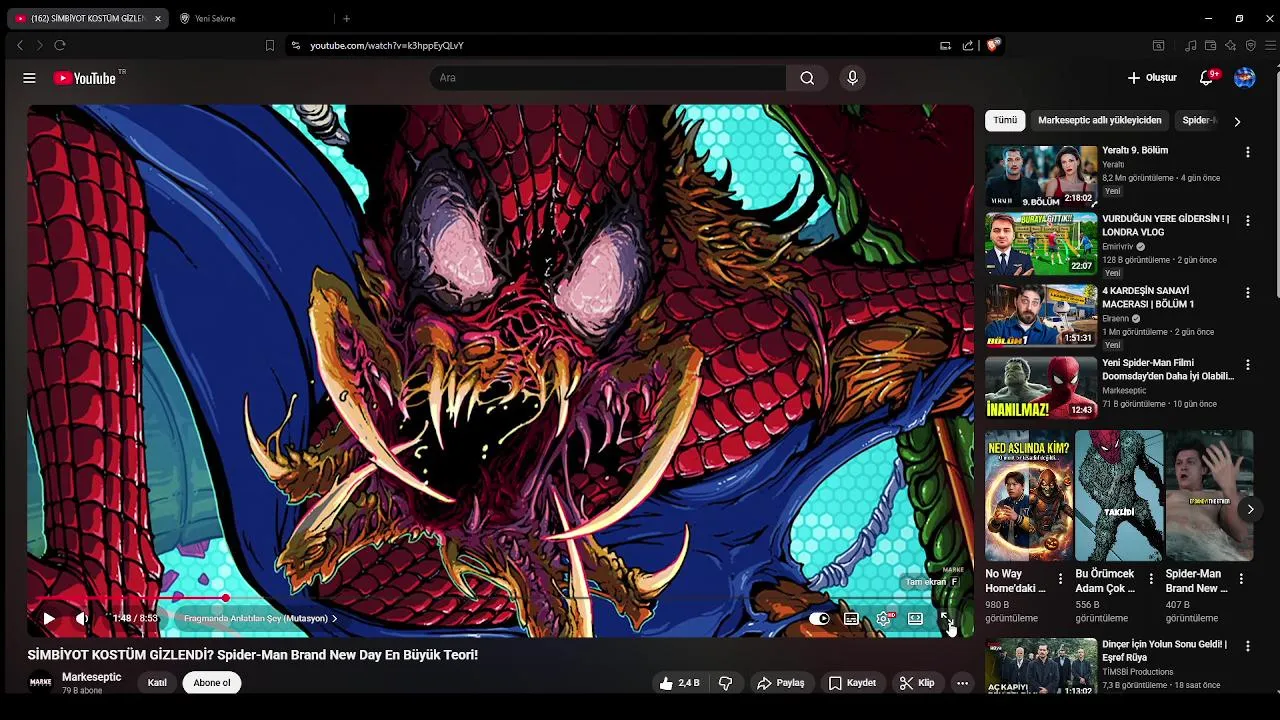Start voice search with microphone icon
The image size is (1280, 720).
tap(852, 78)
